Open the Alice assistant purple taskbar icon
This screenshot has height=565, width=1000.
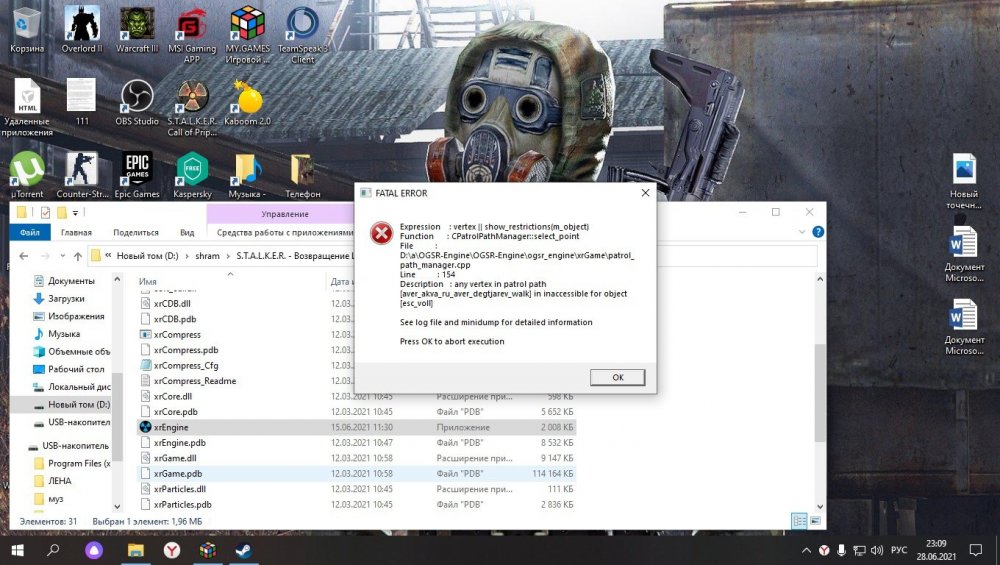coord(94,550)
